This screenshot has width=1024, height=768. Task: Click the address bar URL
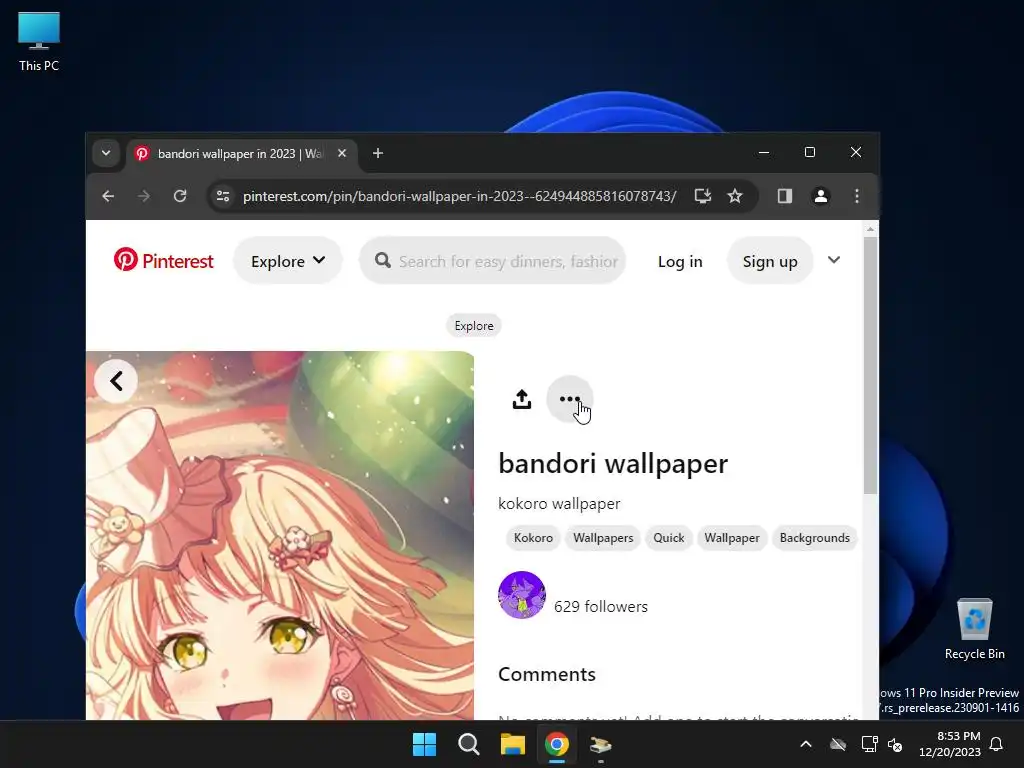[459, 196]
